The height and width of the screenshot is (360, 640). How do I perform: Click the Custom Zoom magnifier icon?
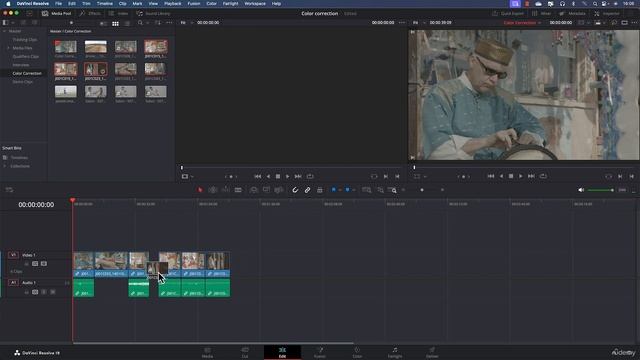pyautogui.click(x=392, y=190)
